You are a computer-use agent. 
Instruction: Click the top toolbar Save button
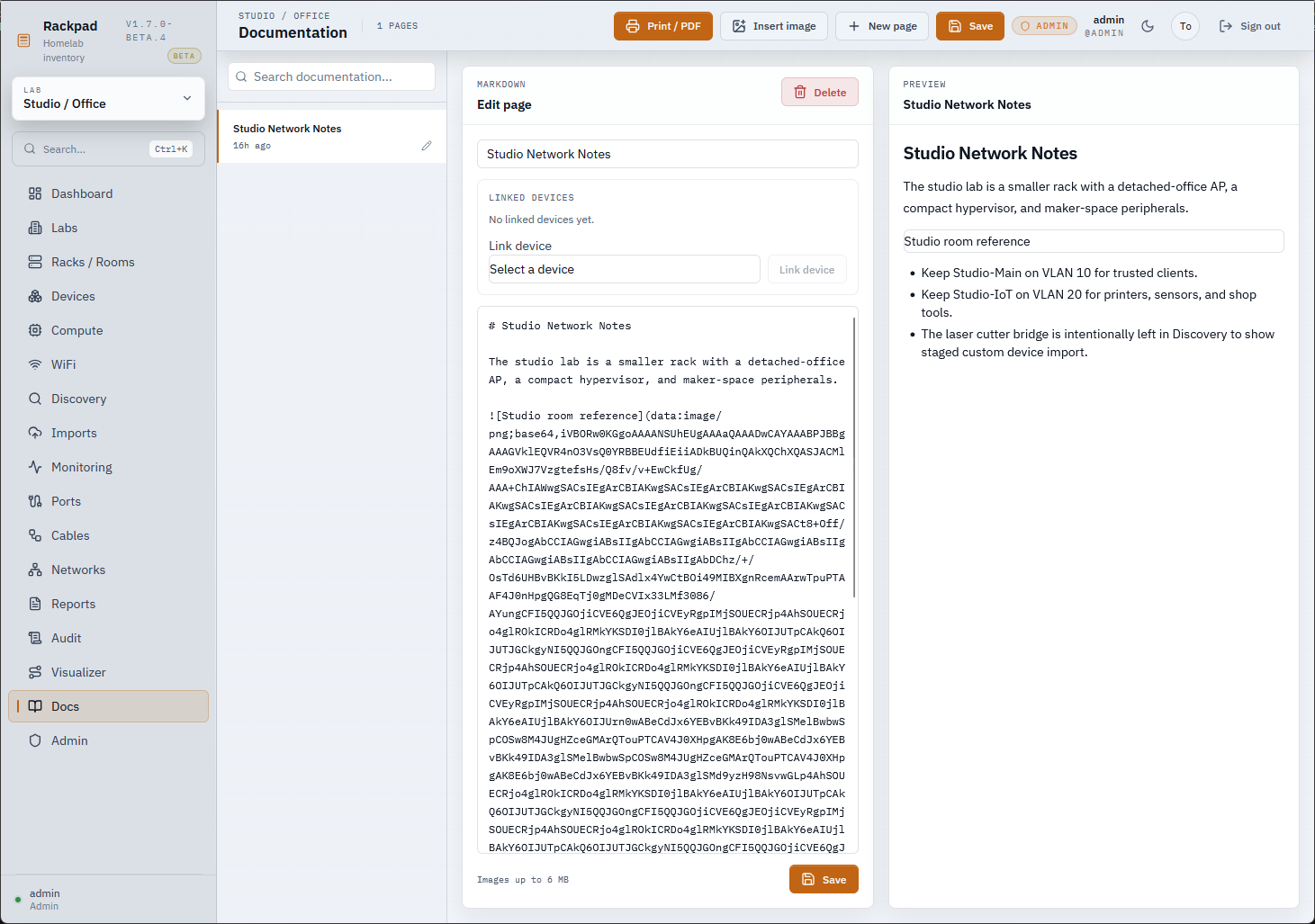tap(970, 26)
